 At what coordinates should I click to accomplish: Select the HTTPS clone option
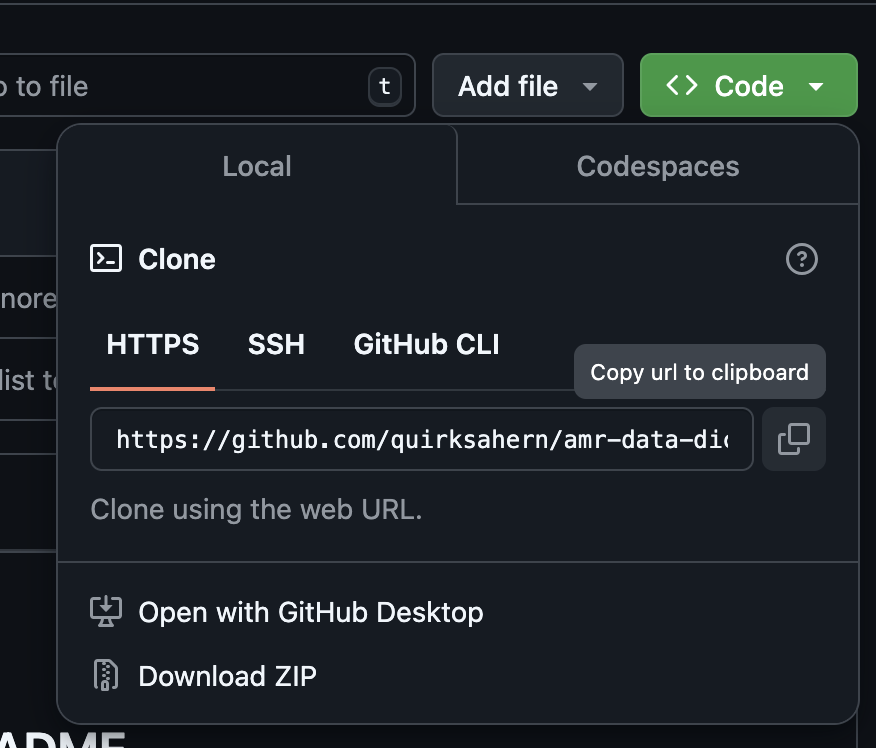tap(153, 344)
